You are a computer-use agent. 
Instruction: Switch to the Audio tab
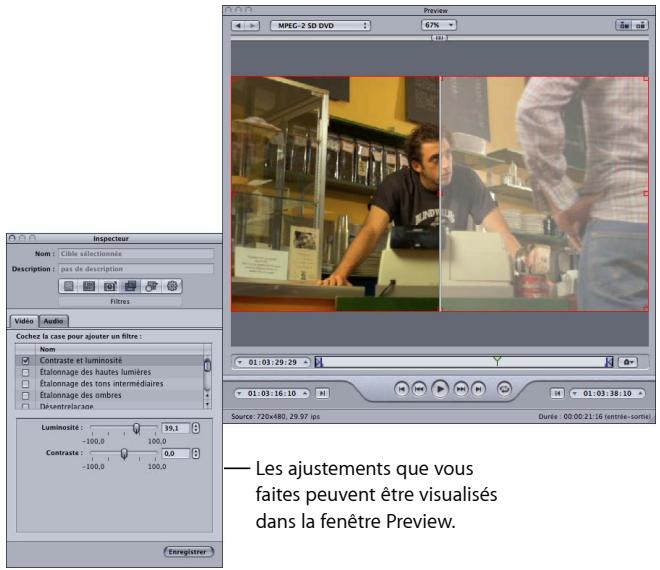[x=53, y=321]
